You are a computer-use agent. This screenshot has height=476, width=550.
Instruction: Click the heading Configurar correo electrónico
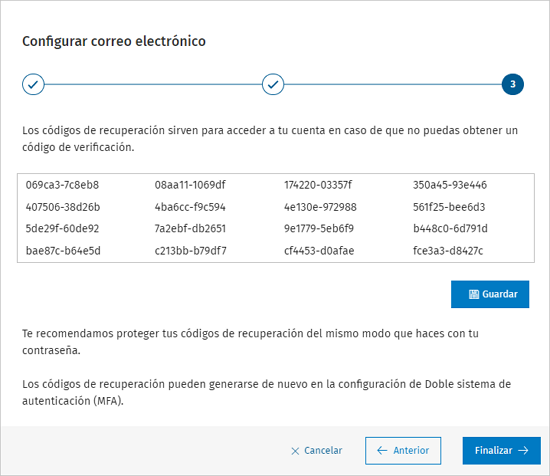pyautogui.click(x=114, y=41)
